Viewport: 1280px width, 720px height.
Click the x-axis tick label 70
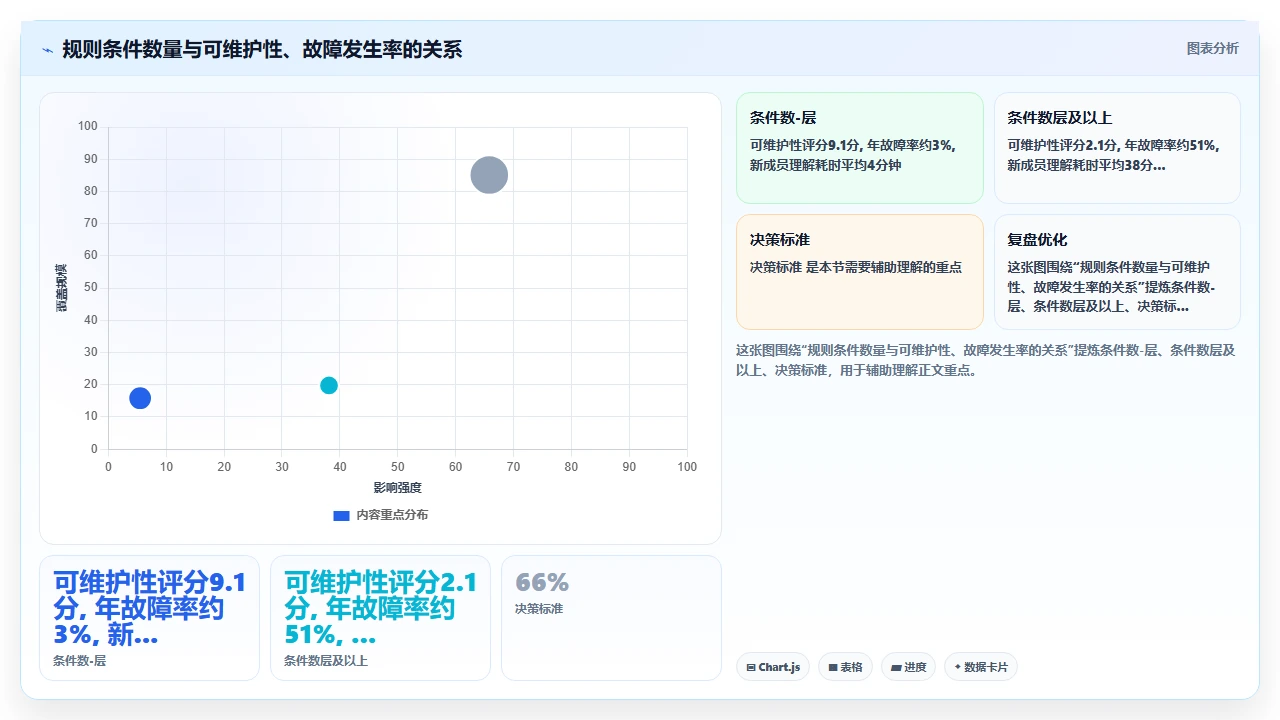[514, 467]
